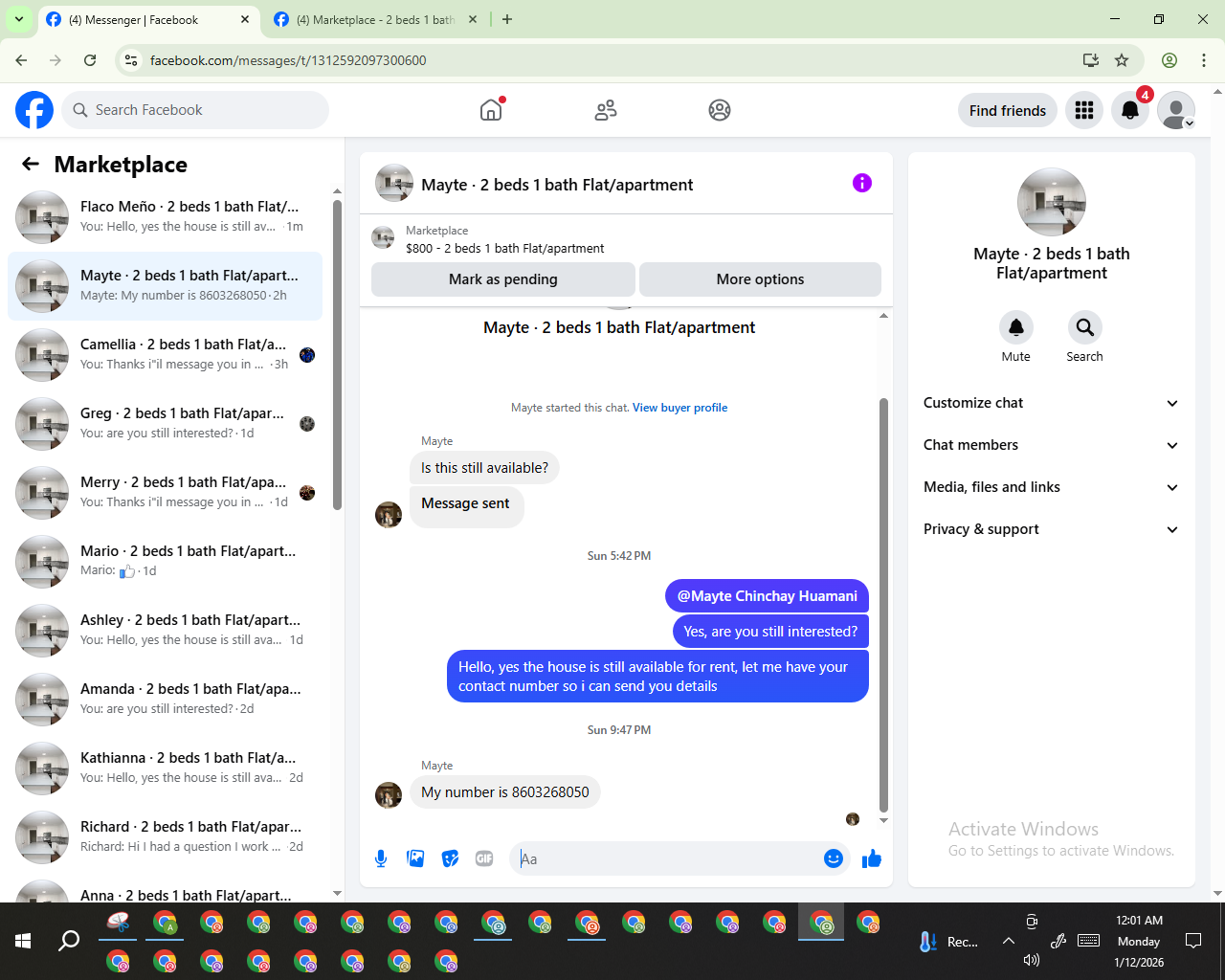Open conversation information purple icon
The width and height of the screenshot is (1225, 980).
click(x=862, y=183)
